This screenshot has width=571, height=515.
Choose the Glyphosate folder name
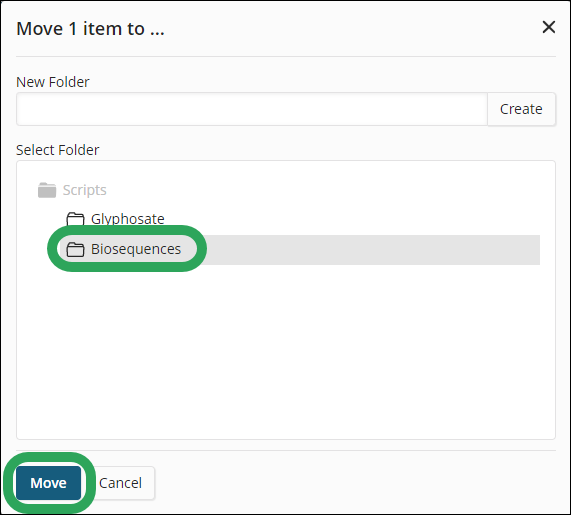coord(127,219)
